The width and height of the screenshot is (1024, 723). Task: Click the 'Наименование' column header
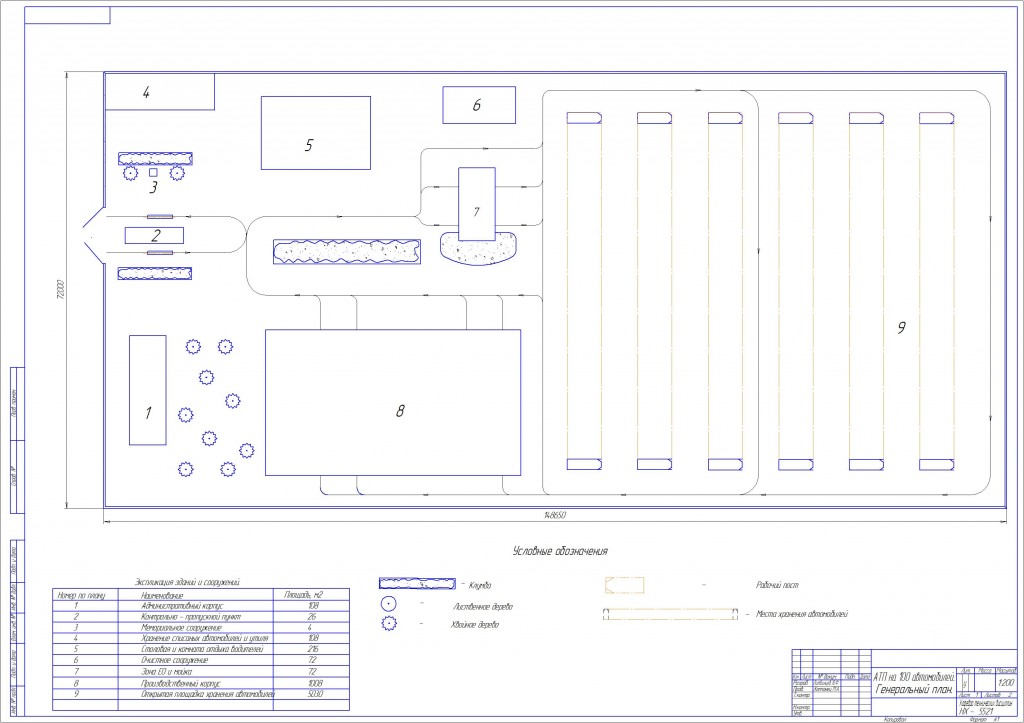tap(162, 595)
